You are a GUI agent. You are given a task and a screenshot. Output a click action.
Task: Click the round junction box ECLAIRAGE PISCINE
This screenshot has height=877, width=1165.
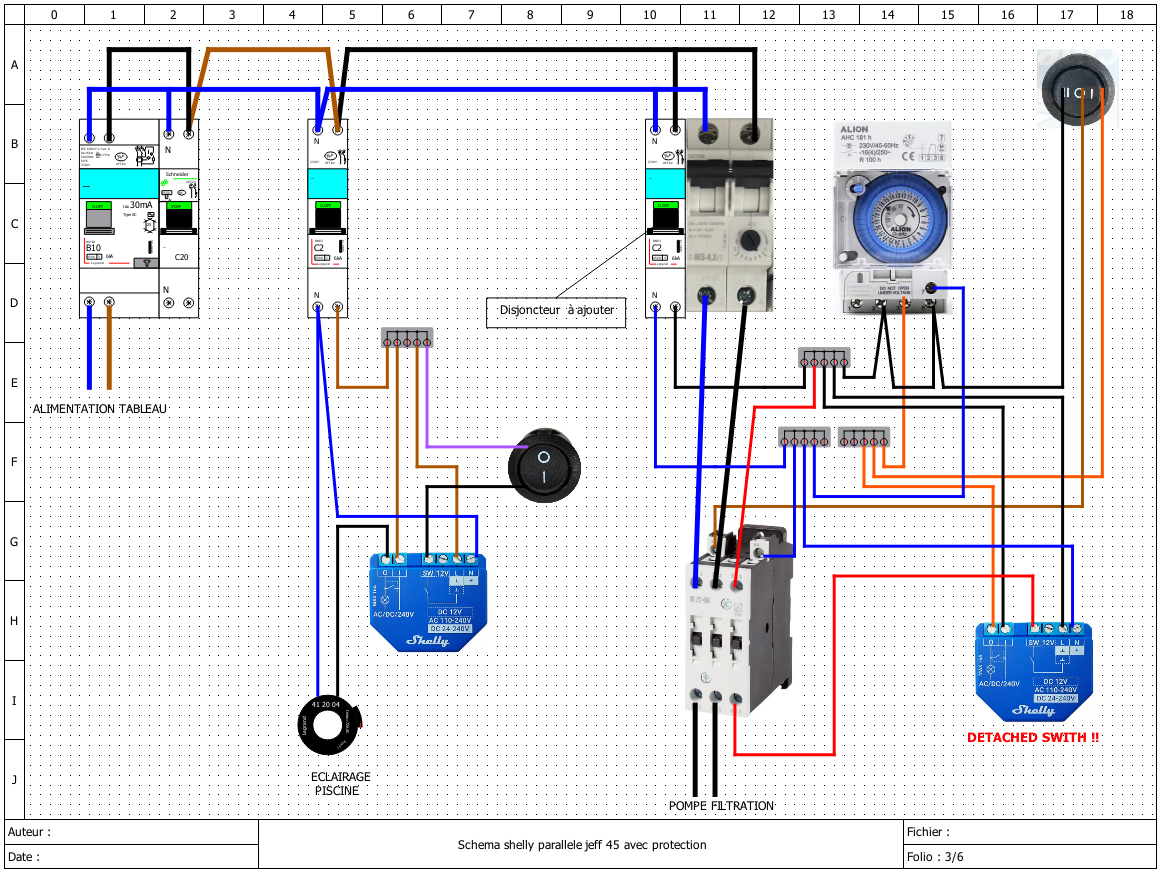329,725
